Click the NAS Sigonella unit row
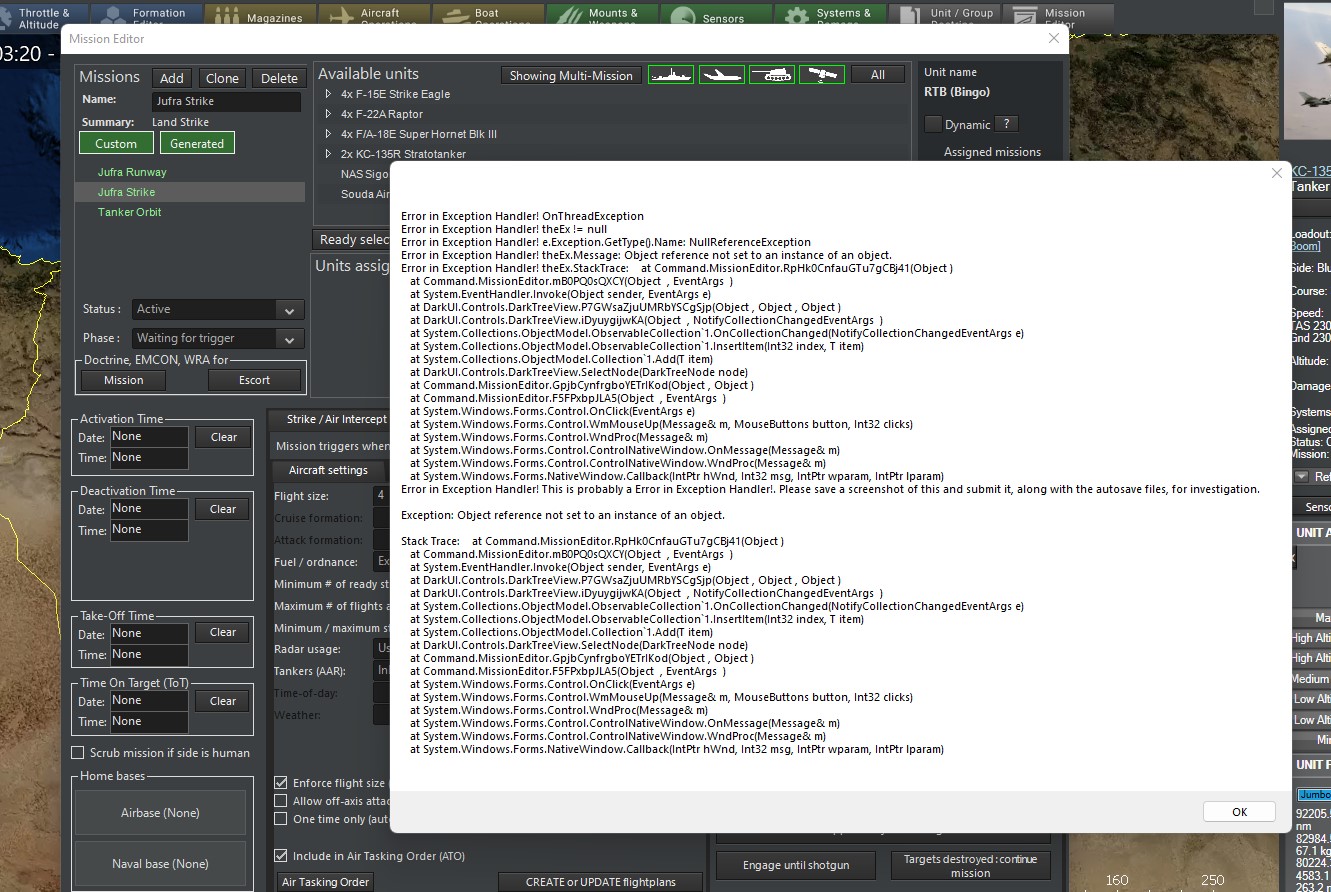 tap(364, 174)
